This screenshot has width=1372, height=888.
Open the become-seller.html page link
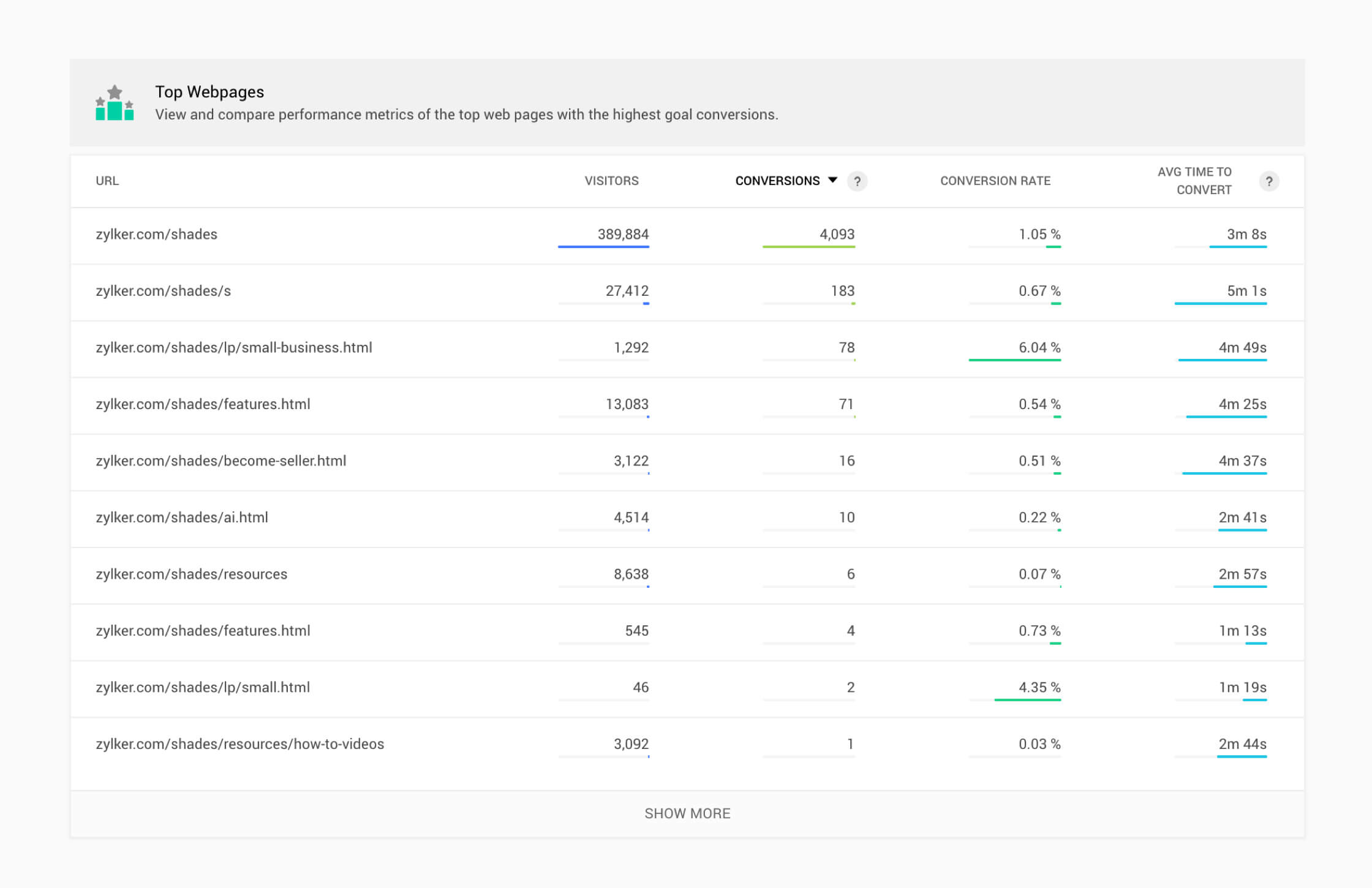coord(221,461)
